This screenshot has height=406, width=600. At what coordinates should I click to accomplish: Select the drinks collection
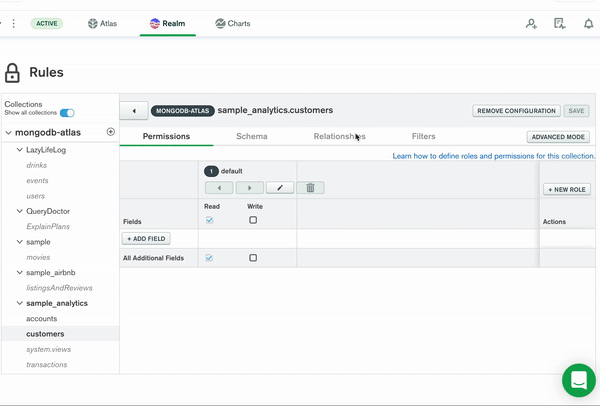[x=37, y=165]
